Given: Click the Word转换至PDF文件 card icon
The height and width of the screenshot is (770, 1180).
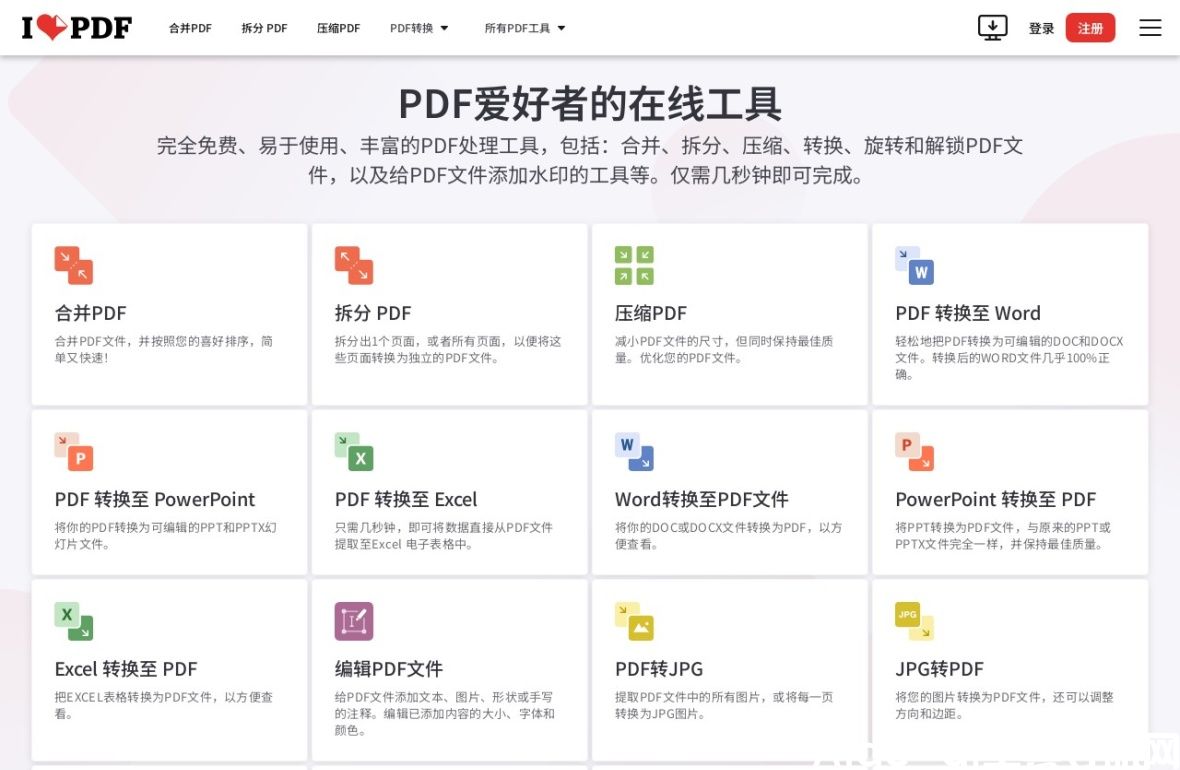Looking at the screenshot, I should 634,452.
